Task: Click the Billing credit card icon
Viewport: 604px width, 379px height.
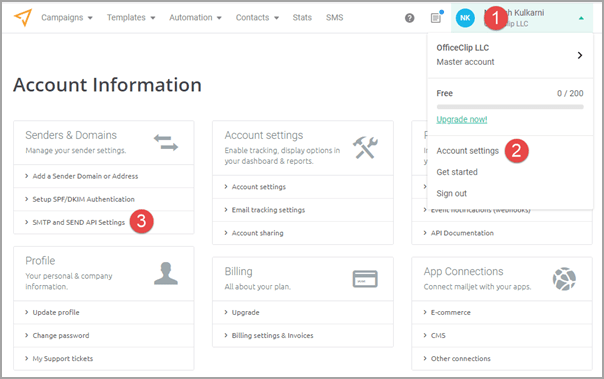Action: tap(365, 279)
